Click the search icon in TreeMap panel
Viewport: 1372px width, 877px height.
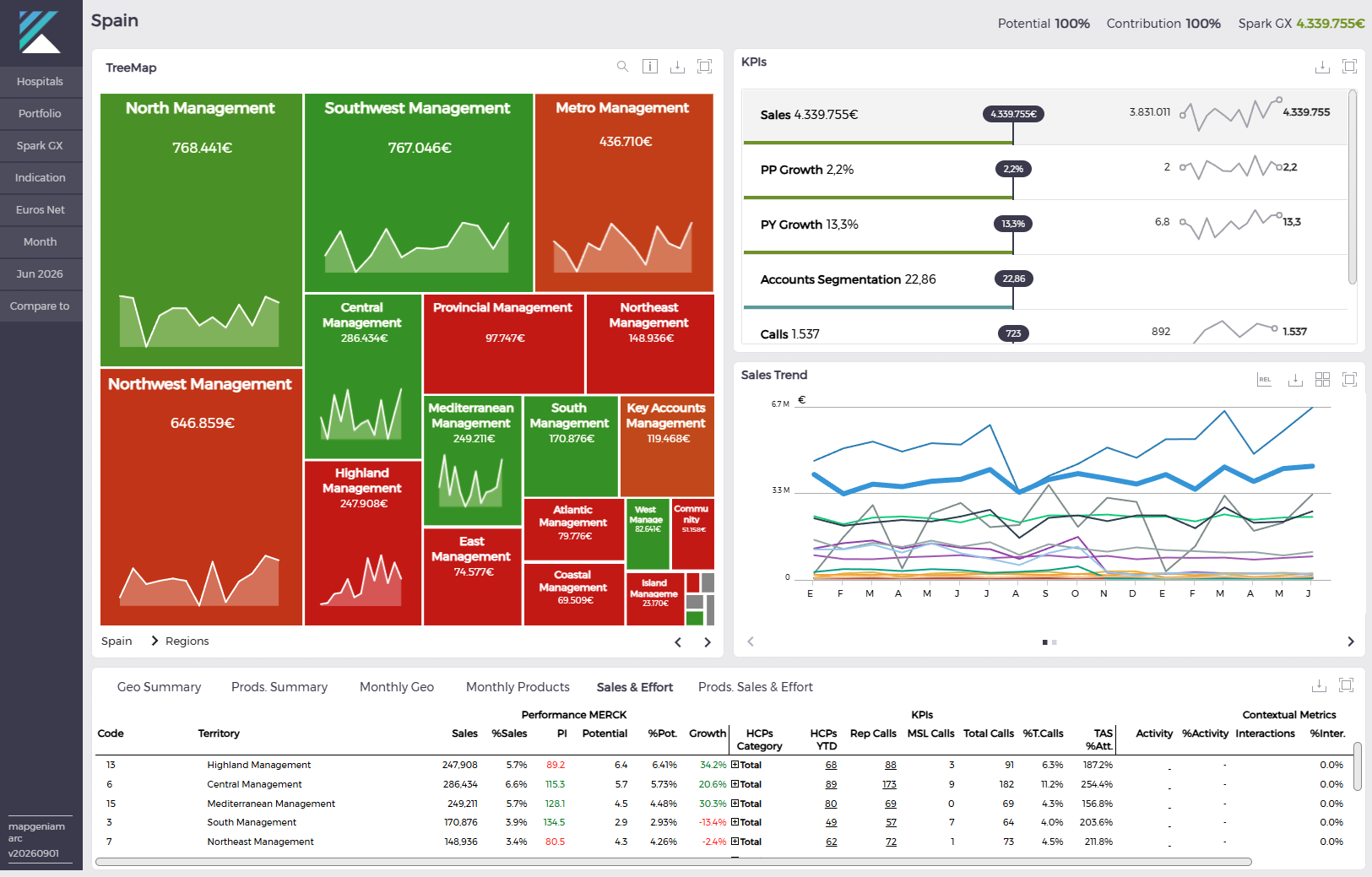coord(622,67)
